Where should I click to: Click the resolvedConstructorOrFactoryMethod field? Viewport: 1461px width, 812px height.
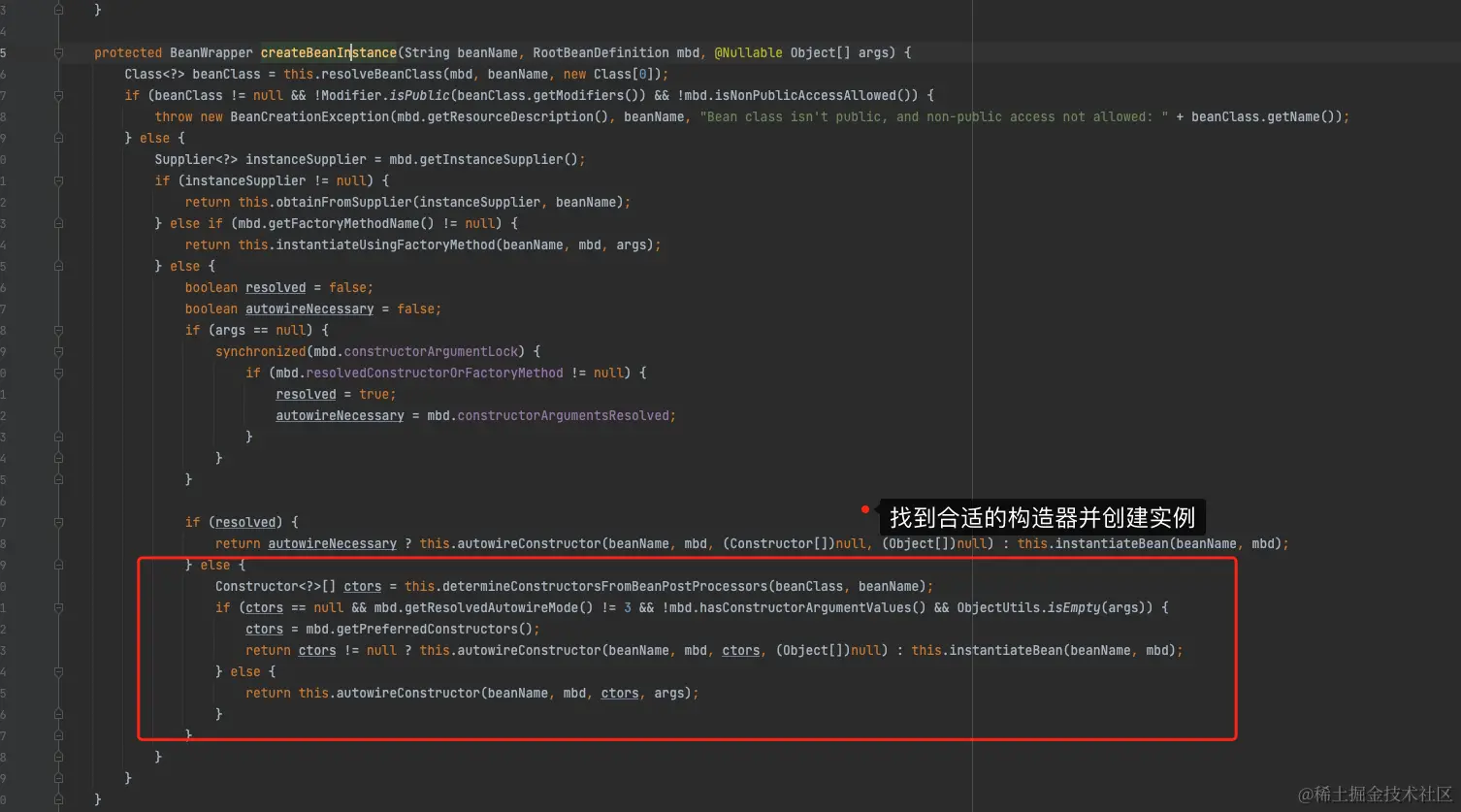point(435,373)
